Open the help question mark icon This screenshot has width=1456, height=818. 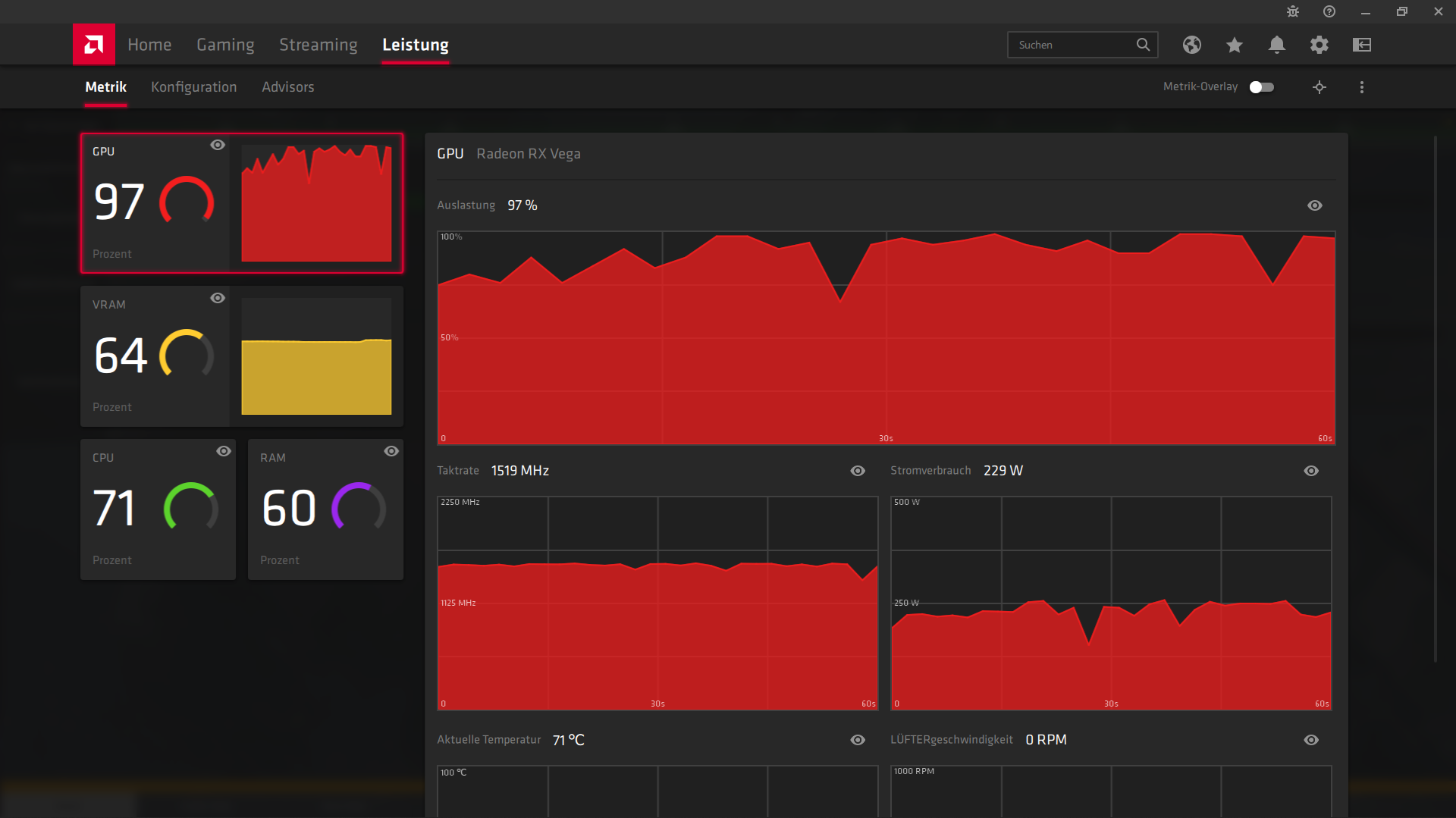tap(1329, 11)
